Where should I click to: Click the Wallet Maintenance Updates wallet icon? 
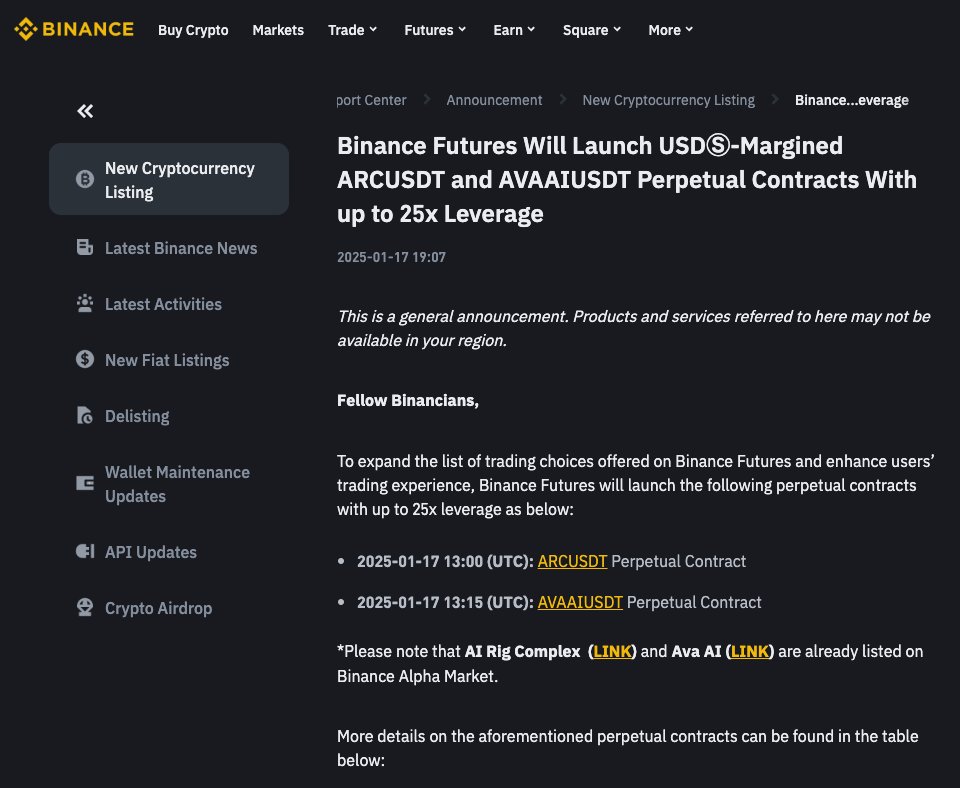(84, 483)
